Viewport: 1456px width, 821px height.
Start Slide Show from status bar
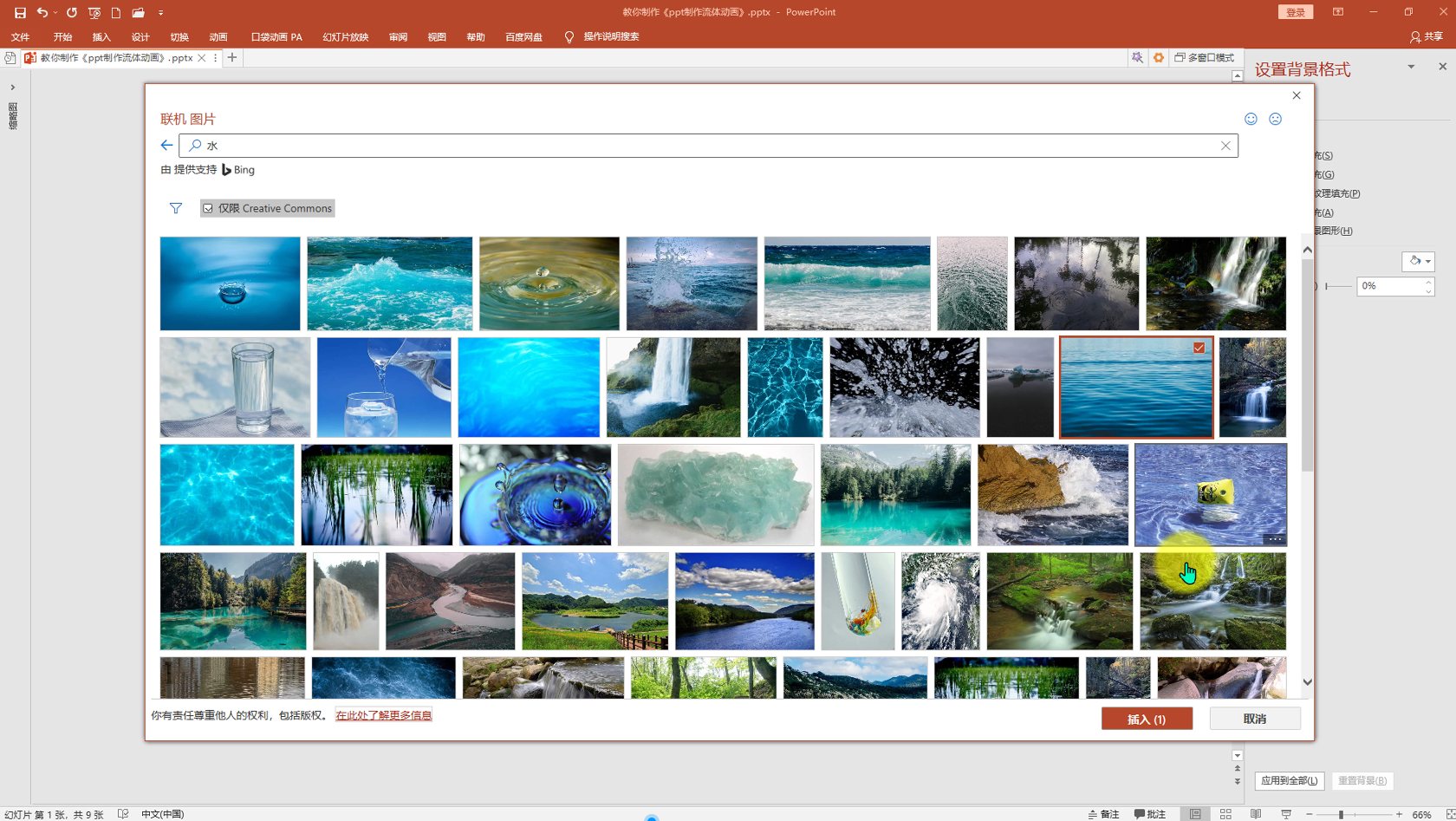click(1286, 814)
